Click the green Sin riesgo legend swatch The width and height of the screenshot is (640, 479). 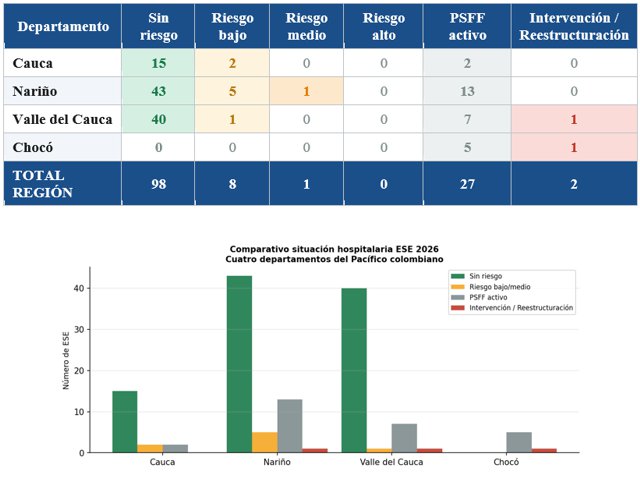point(458,276)
